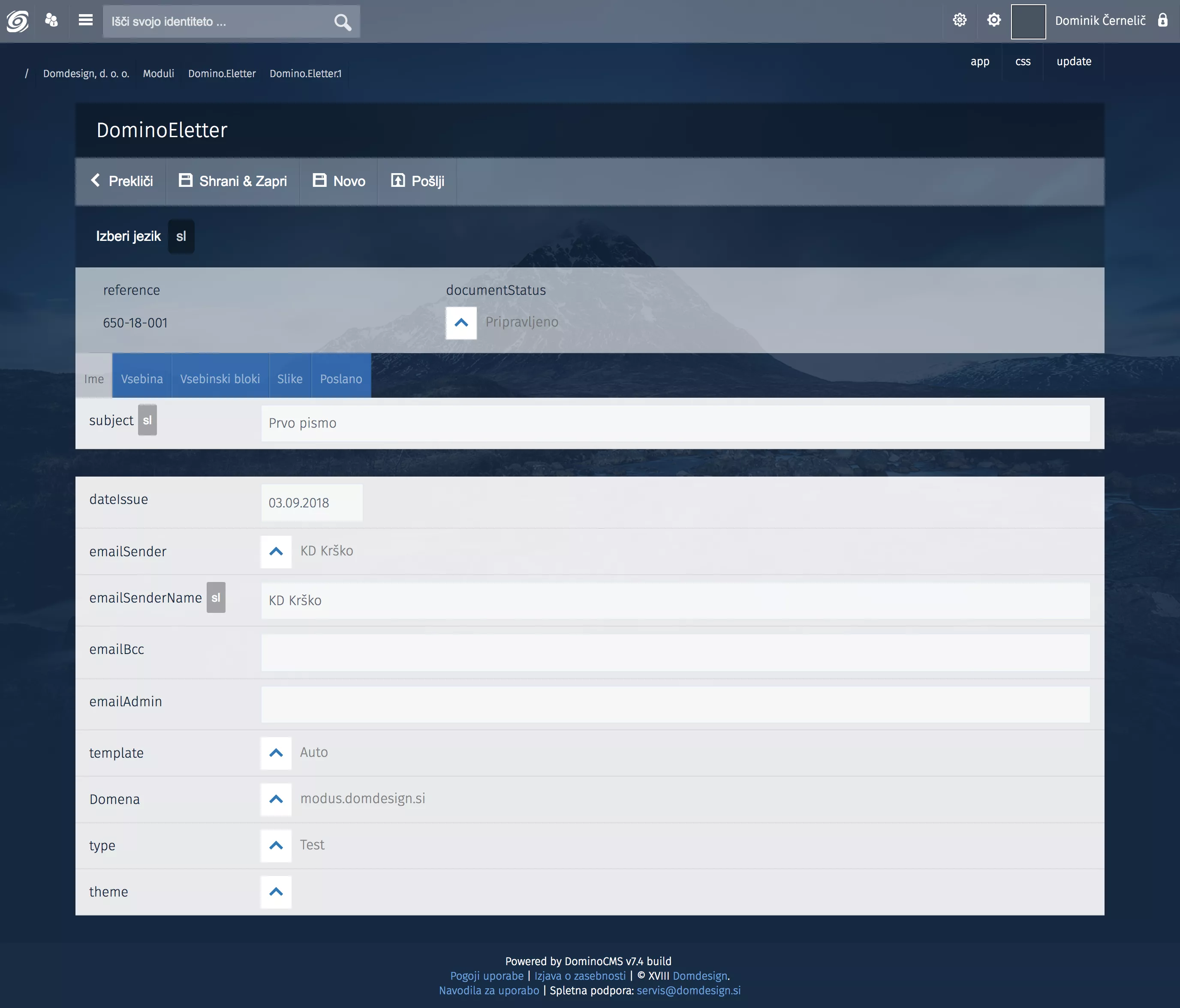Switch to the Poslano tab
The width and height of the screenshot is (1180, 1008).
(x=340, y=378)
